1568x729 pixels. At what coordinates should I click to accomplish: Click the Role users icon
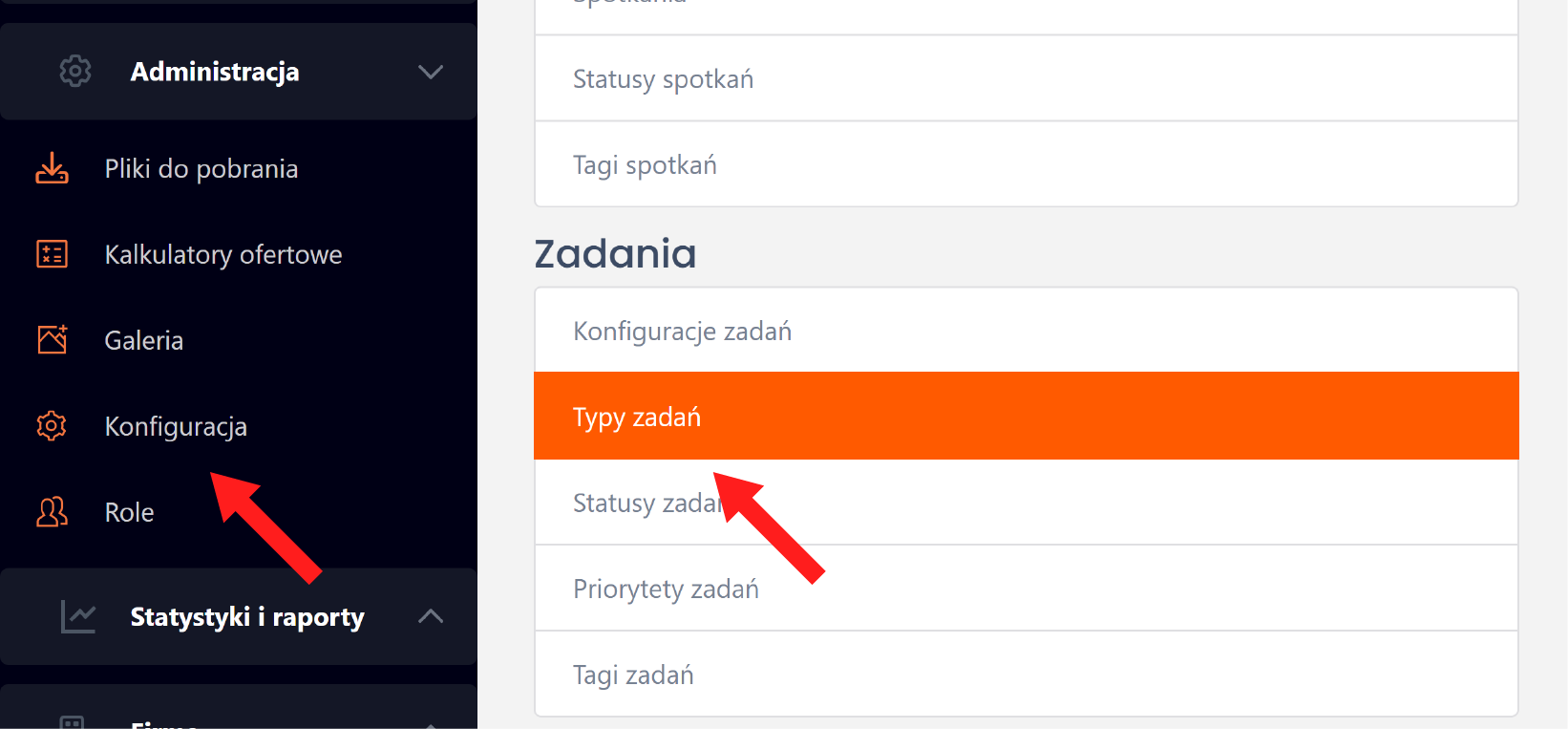(53, 512)
